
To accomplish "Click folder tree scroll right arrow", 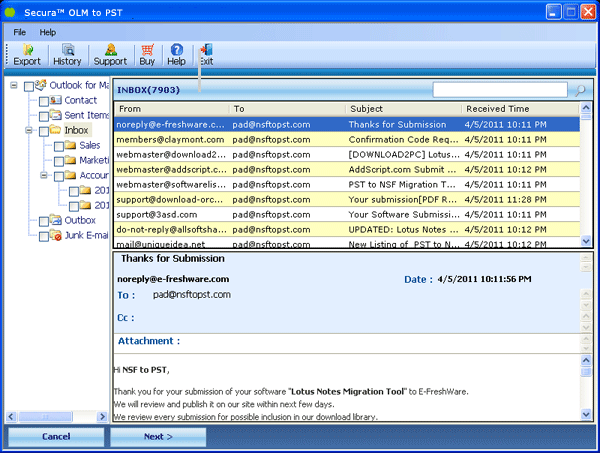I will tap(102, 416).
